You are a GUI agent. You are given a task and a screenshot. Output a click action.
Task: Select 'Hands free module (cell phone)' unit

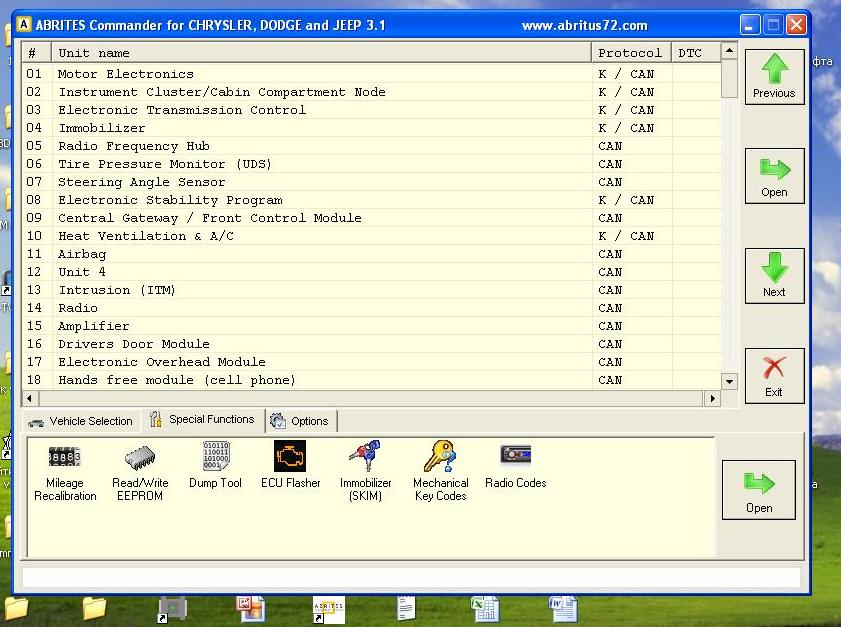pyautogui.click(x=177, y=380)
